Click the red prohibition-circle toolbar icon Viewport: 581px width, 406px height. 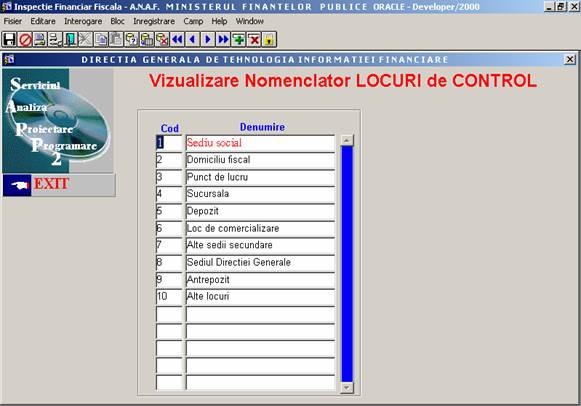(x=24, y=39)
